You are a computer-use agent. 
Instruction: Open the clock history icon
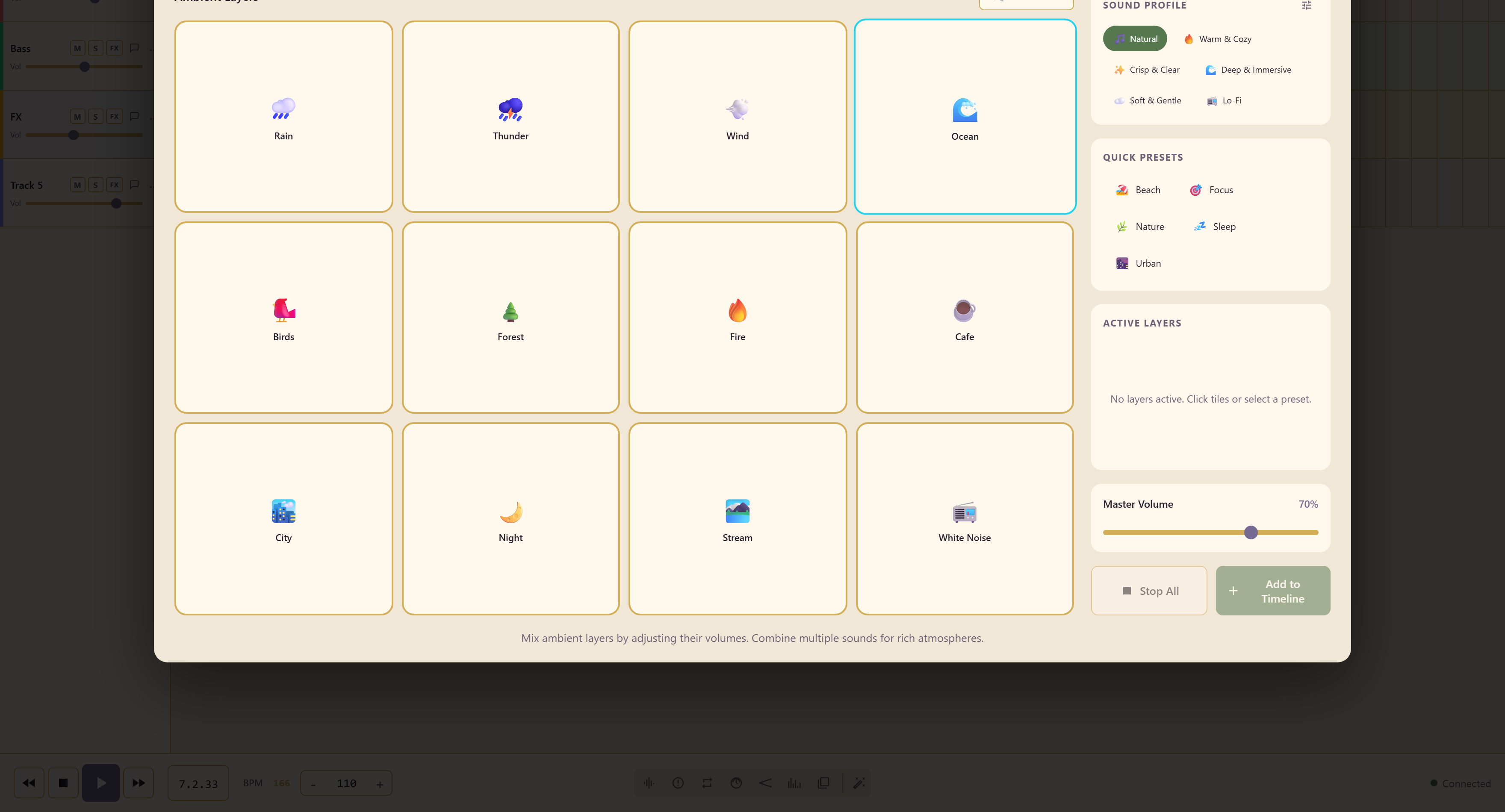coord(736,783)
